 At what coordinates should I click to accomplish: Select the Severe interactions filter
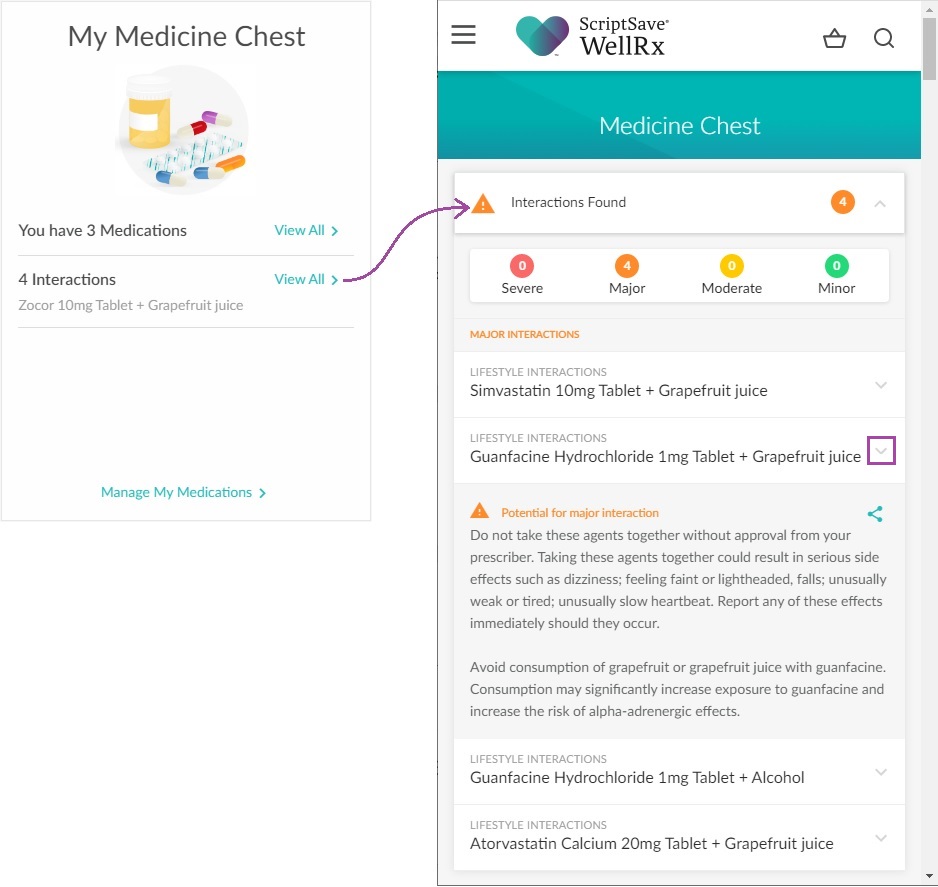pyautogui.click(x=522, y=276)
